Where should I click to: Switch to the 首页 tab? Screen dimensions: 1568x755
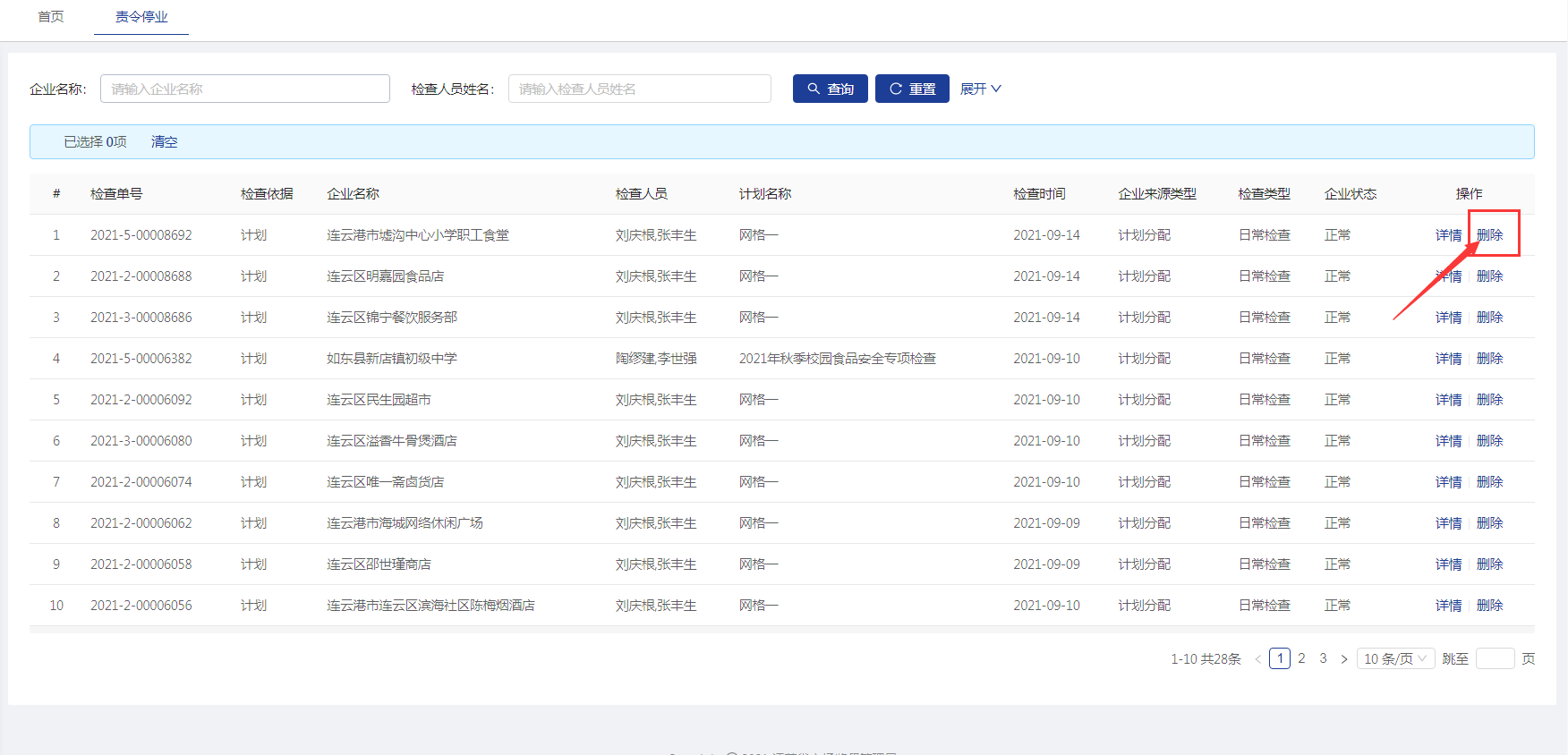point(51,17)
